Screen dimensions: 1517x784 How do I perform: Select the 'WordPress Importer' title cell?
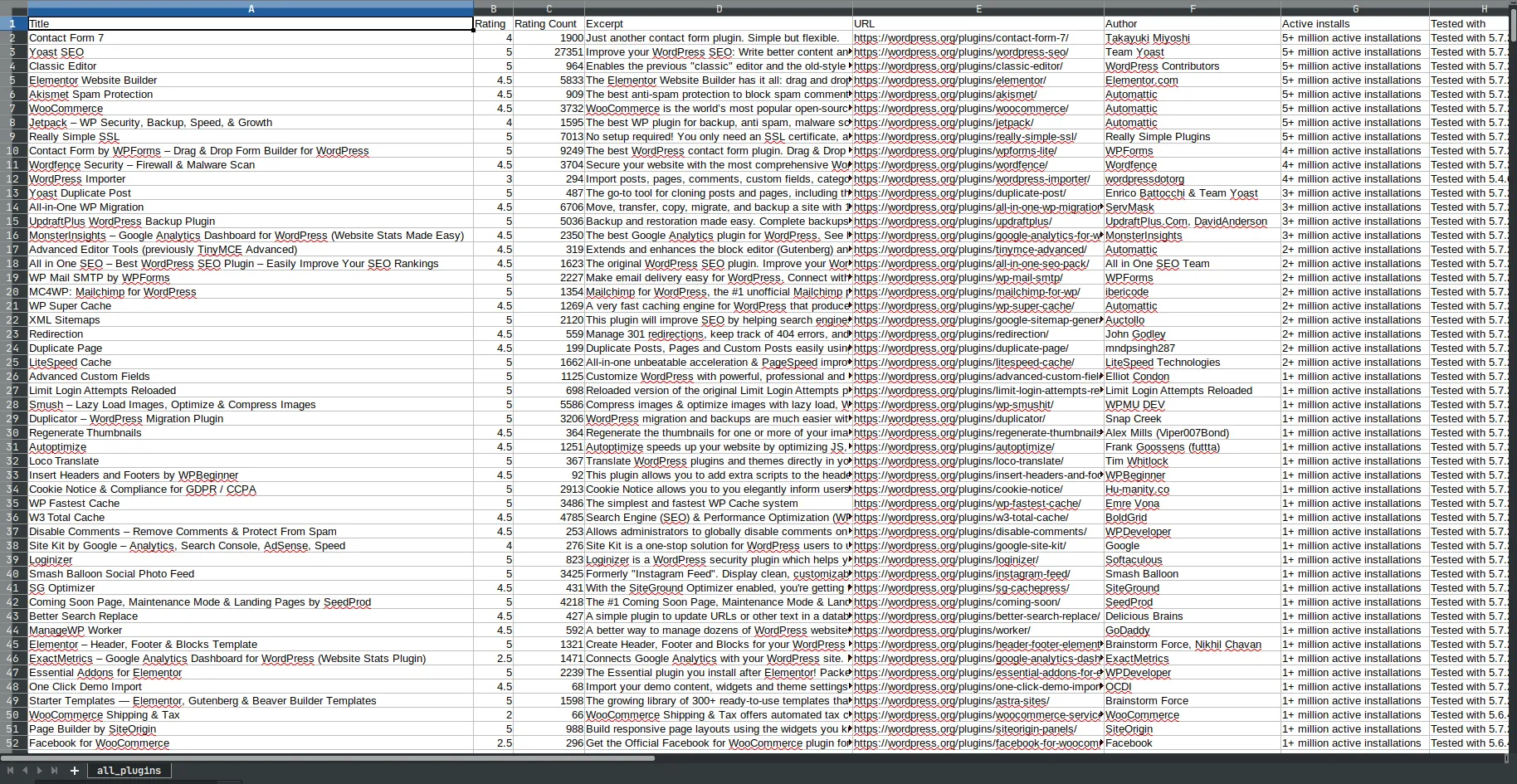click(251, 179)
